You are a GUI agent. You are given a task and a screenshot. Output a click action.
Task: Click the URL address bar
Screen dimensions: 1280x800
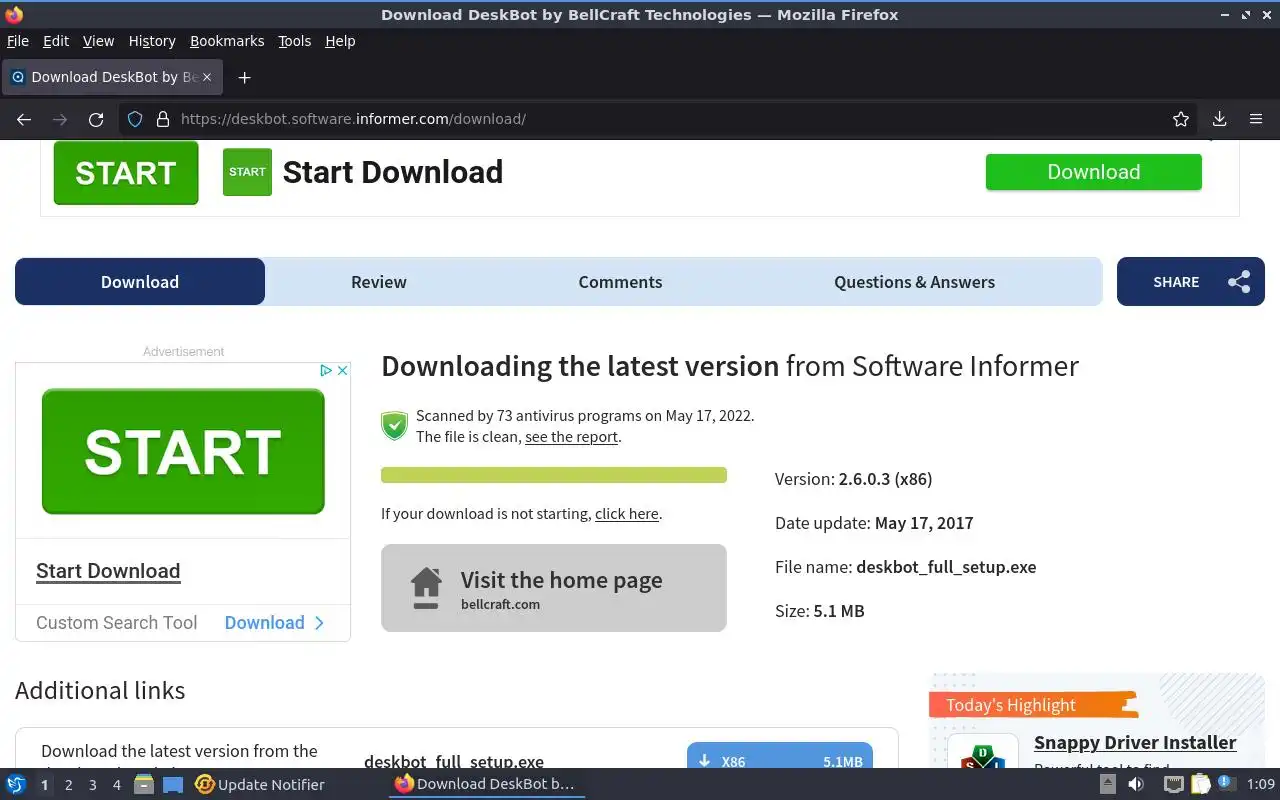tap(660, 119)
